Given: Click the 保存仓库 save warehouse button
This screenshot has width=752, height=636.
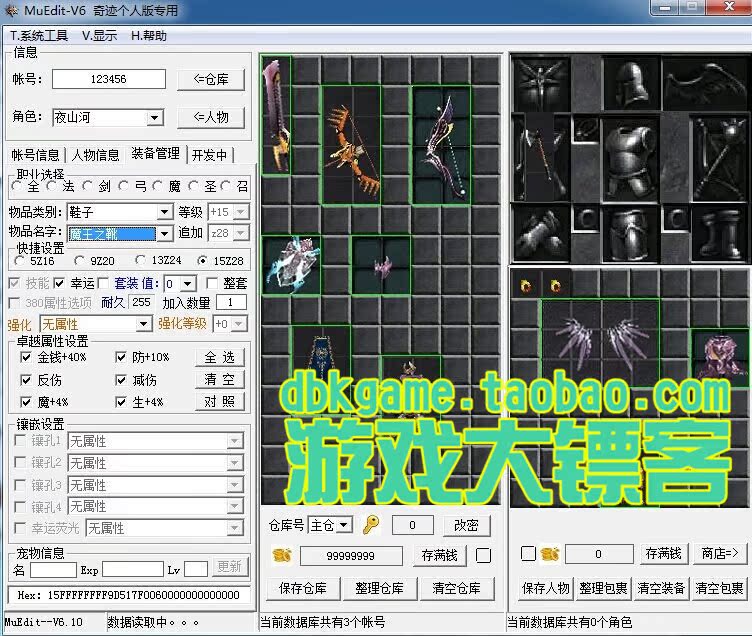Looking at the screenshot, I should point(303,588).
